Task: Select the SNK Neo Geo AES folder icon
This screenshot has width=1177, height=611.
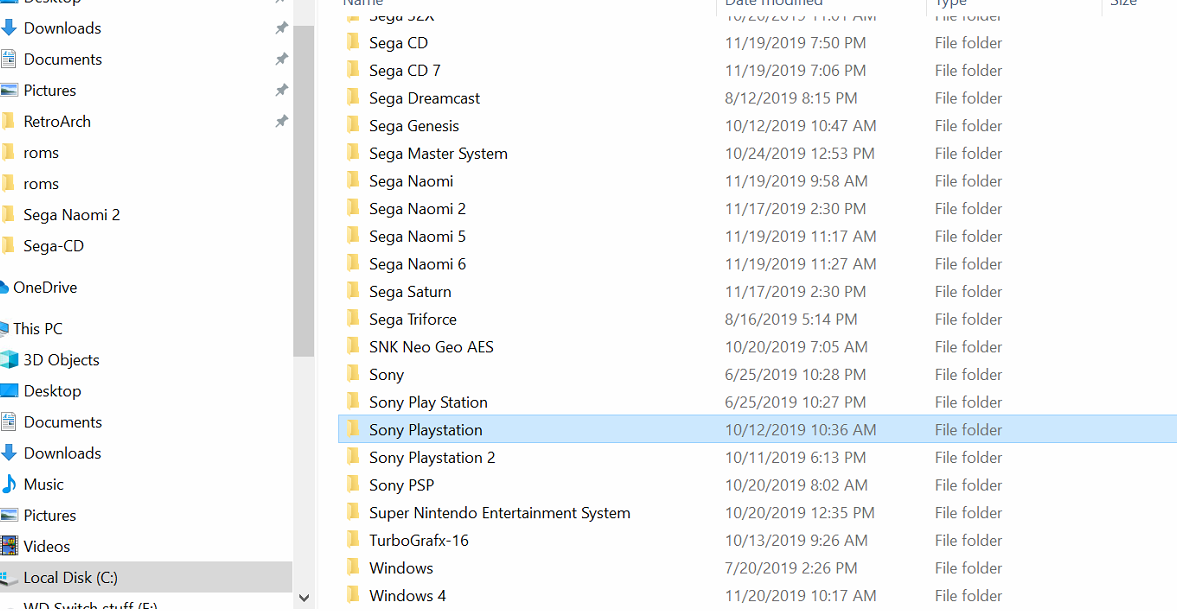Action: (x=353, y=347)
